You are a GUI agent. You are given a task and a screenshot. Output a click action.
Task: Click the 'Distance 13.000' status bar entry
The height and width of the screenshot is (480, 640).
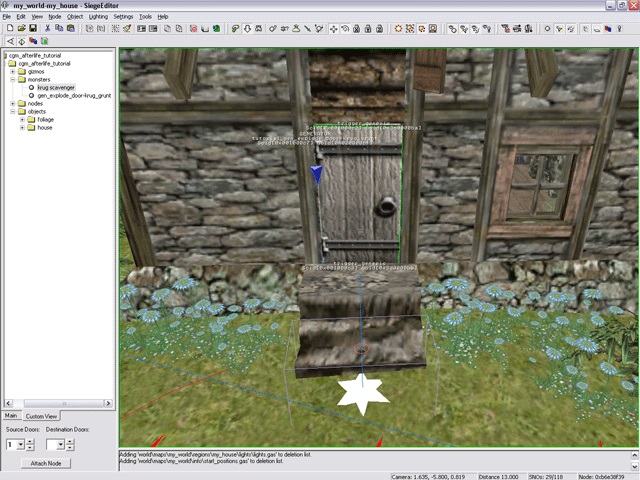[498, 476]
